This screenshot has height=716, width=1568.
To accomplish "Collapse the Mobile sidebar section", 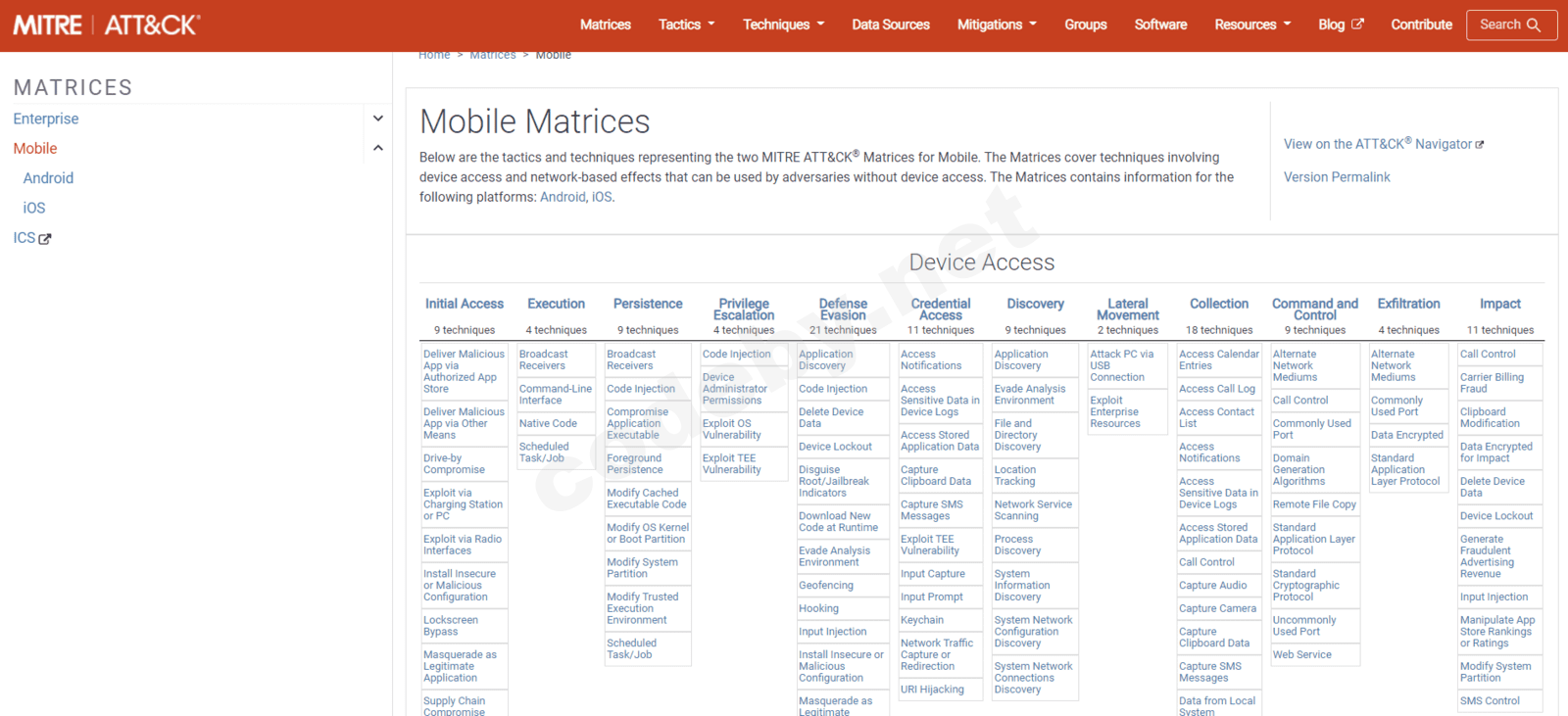I will (378, 149).
